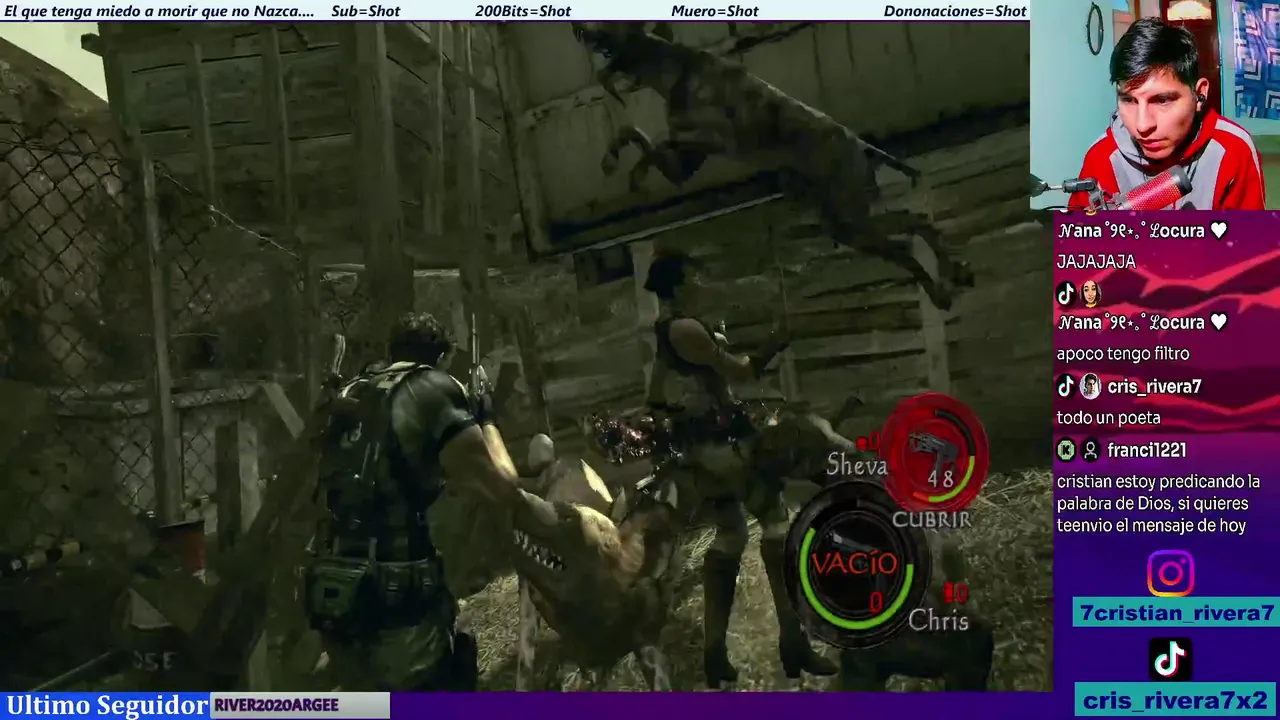Image resolution: width=1280 pixels, height=720 pixels.
Task: Click the cris_rivera7x2 TikTok handle
Action: pos(1176,700)
